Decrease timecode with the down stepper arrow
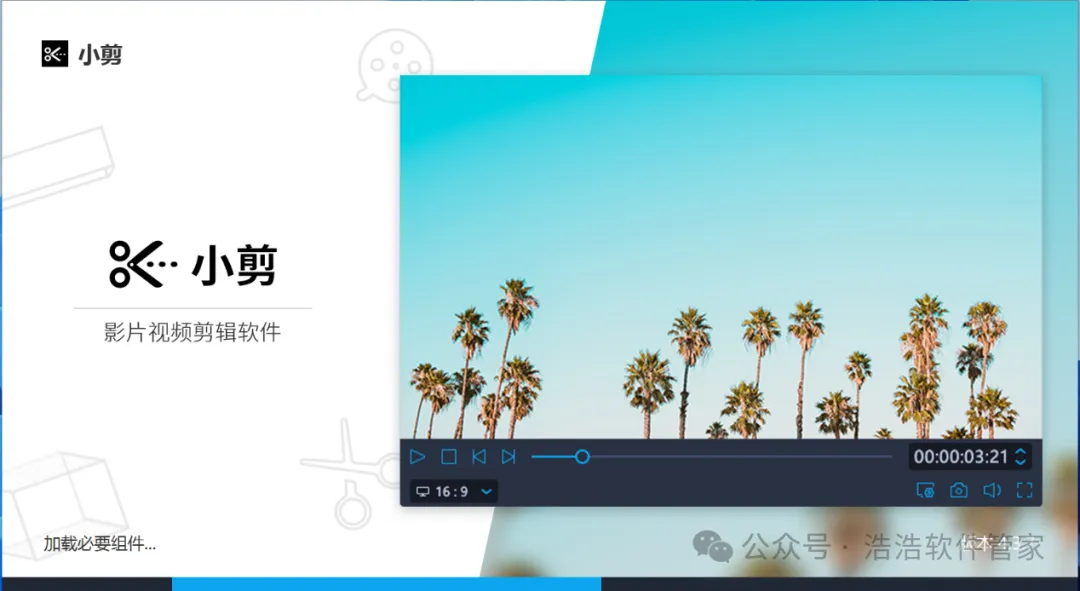 (1021, 462)
